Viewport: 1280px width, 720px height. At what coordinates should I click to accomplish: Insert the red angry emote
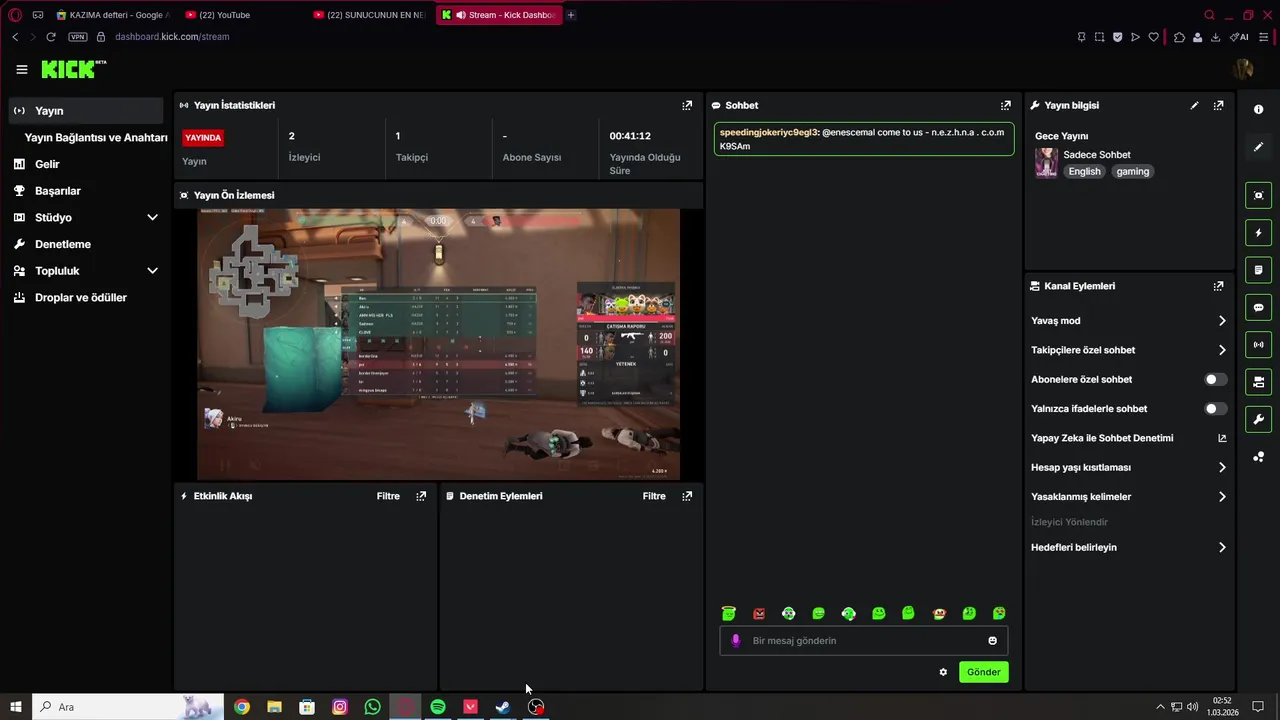[759, 614]
